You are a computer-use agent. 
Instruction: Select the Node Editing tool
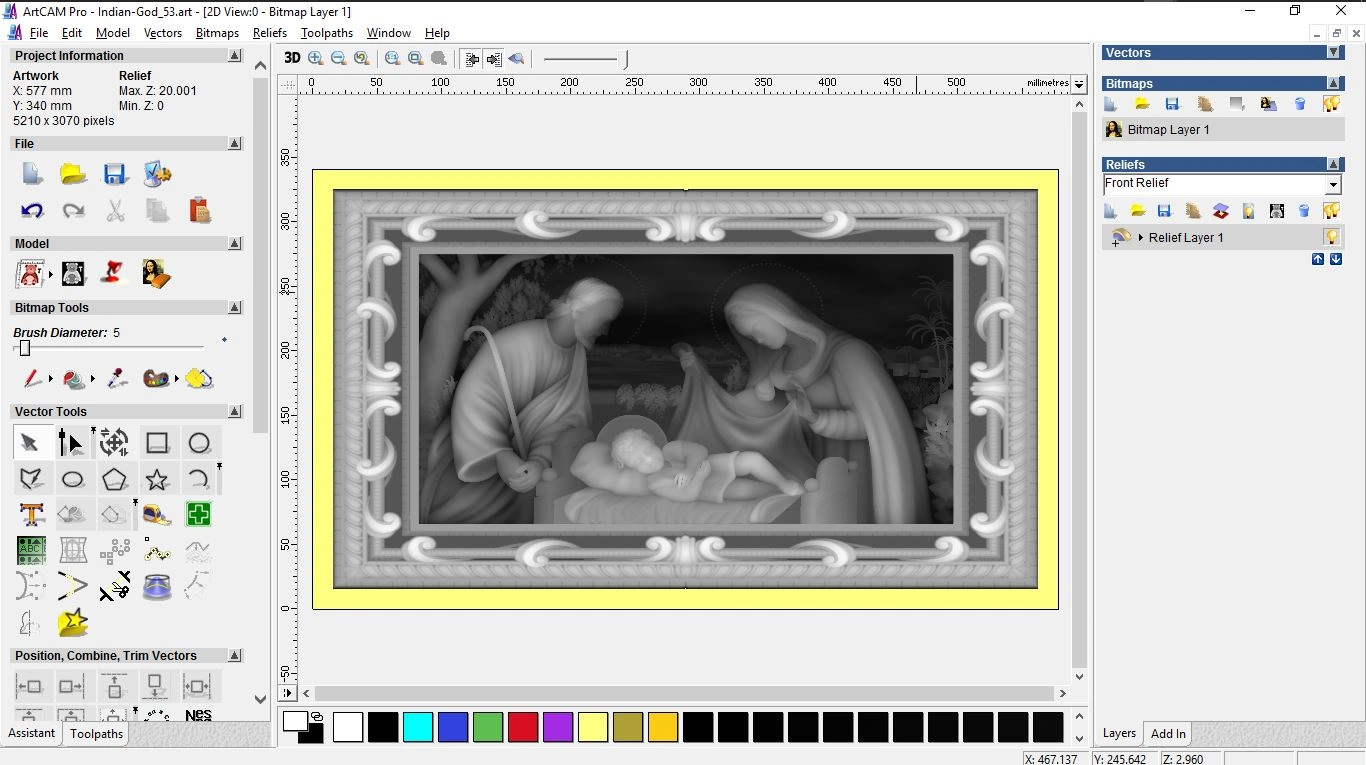[x=71, y=442]
